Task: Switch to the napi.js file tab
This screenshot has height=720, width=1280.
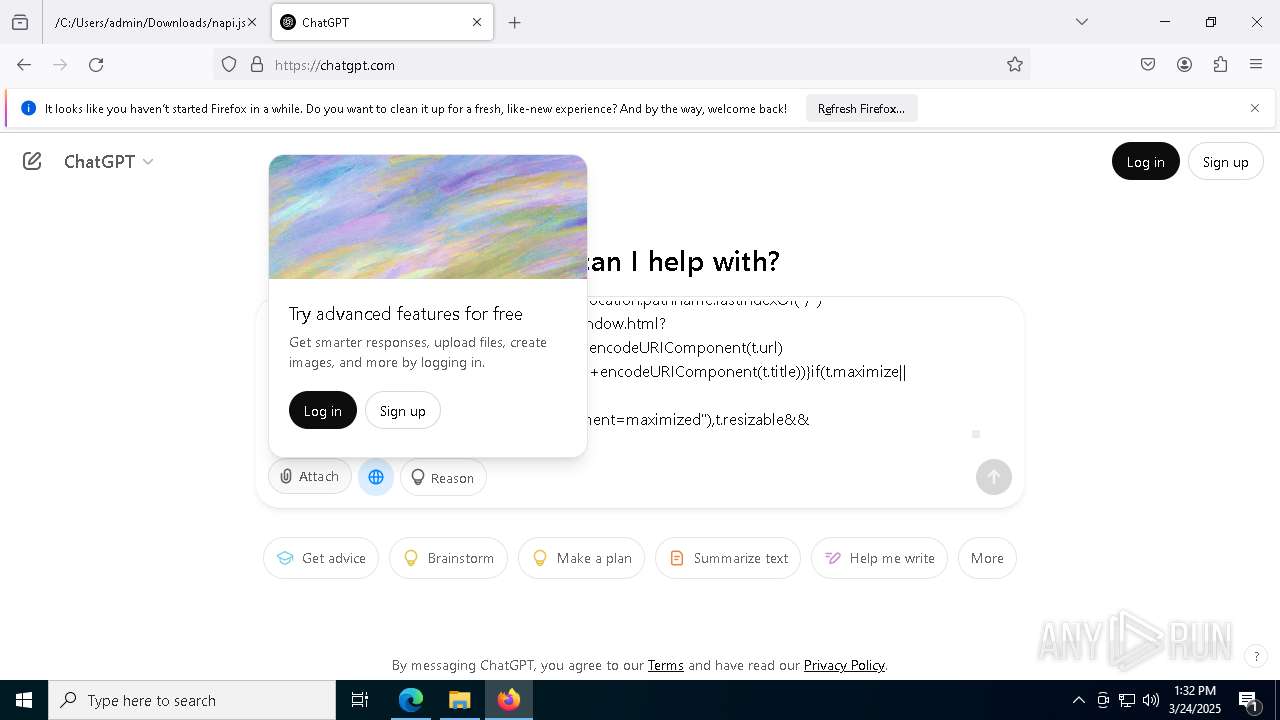Action: coord(150,22)
